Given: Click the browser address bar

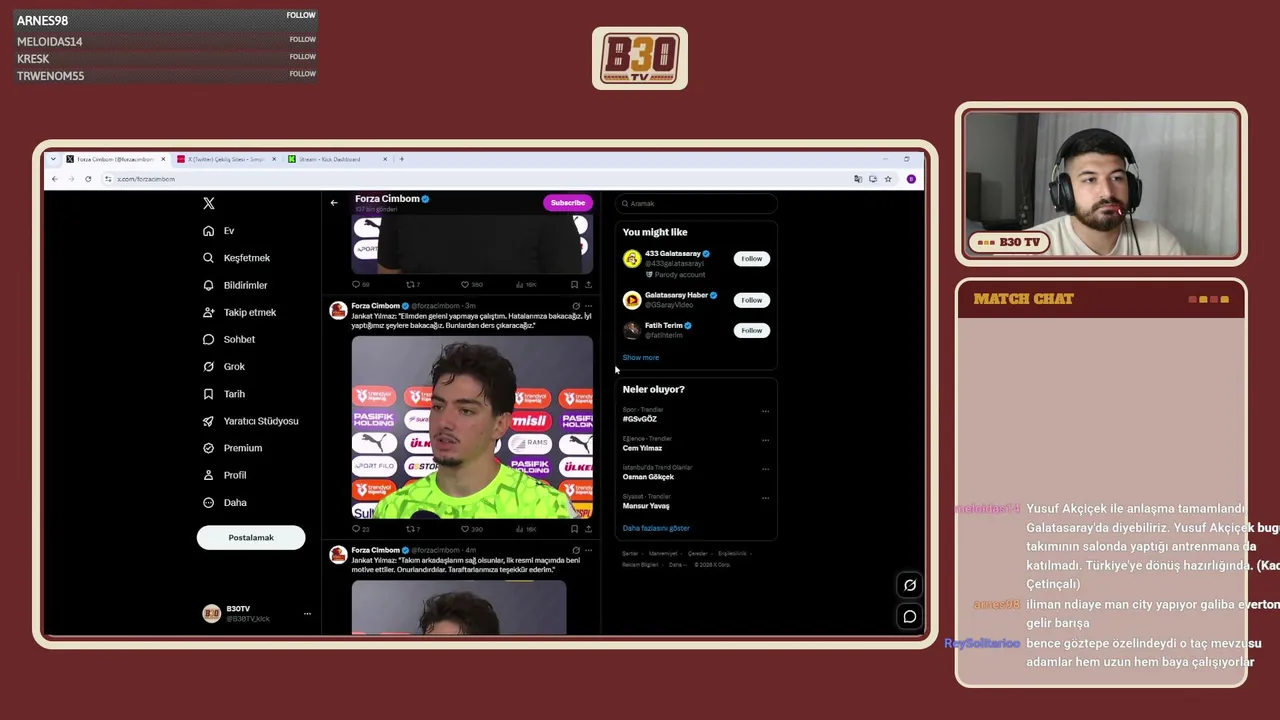Looking at the screenshot, I should coord(480,179).
